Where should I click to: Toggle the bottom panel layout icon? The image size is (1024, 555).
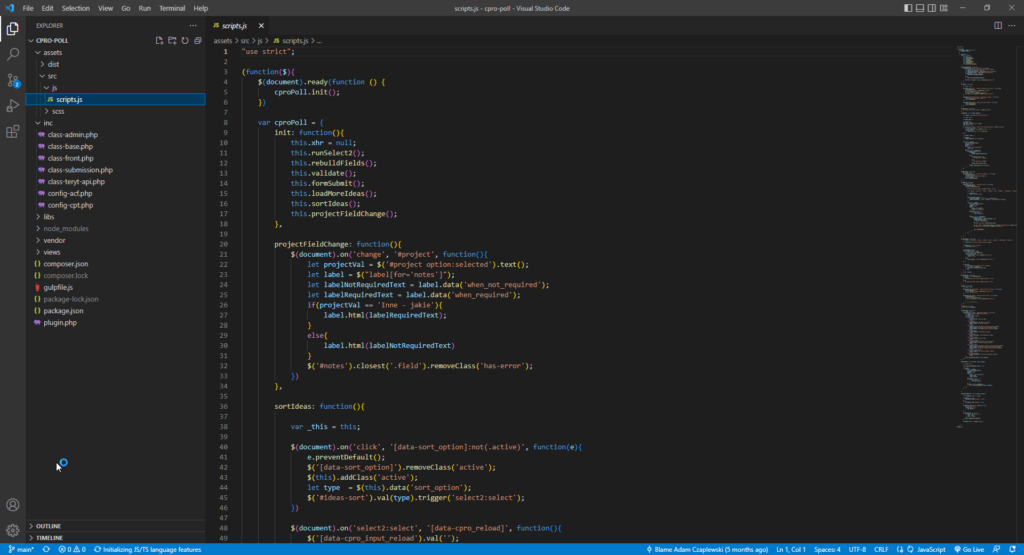pos(920,8)
